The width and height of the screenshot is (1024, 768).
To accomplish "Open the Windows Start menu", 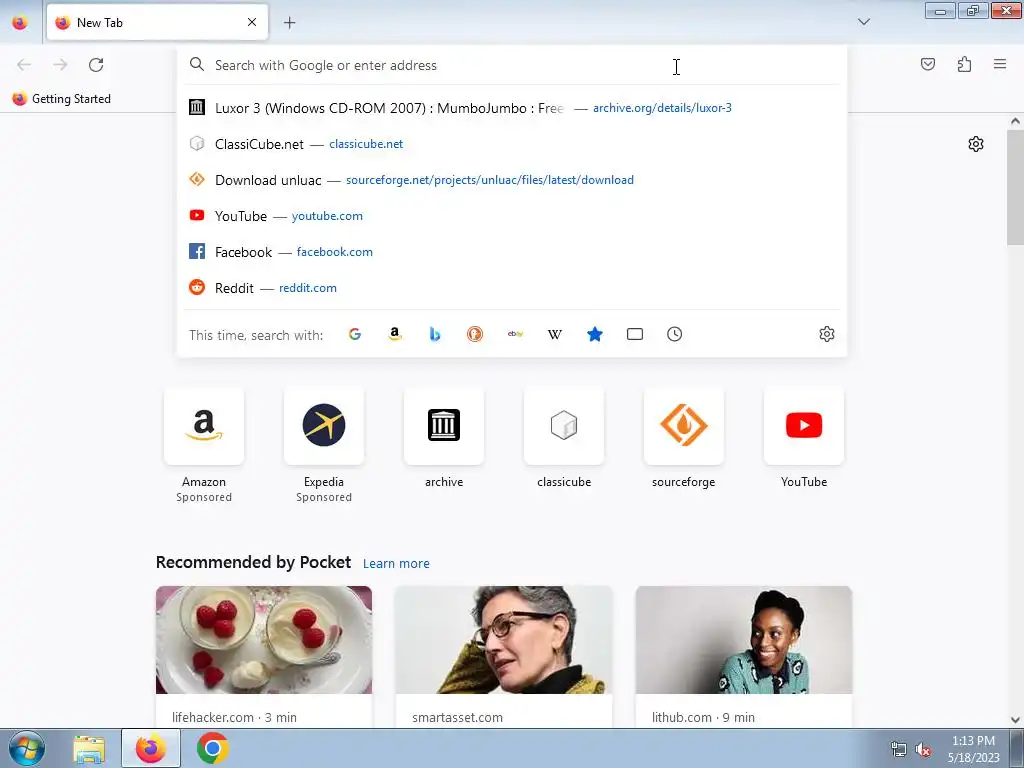I will tap(27, 748).
